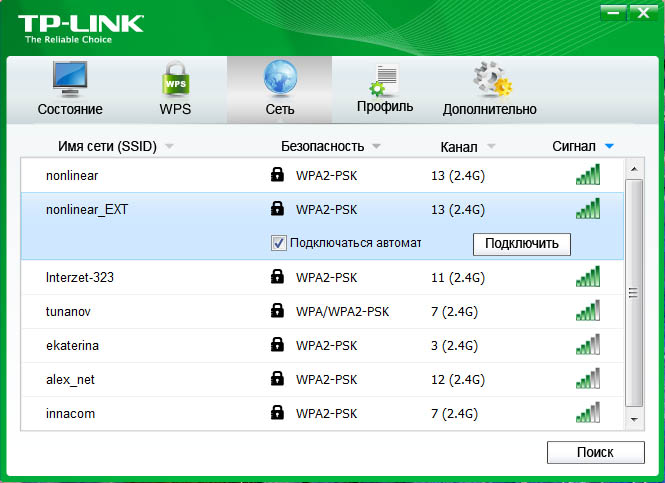Open the Профиль document icon
Image resolution: width=665 pixels, height=483 pixels.
pyautogui.click(x=384, y=80)
